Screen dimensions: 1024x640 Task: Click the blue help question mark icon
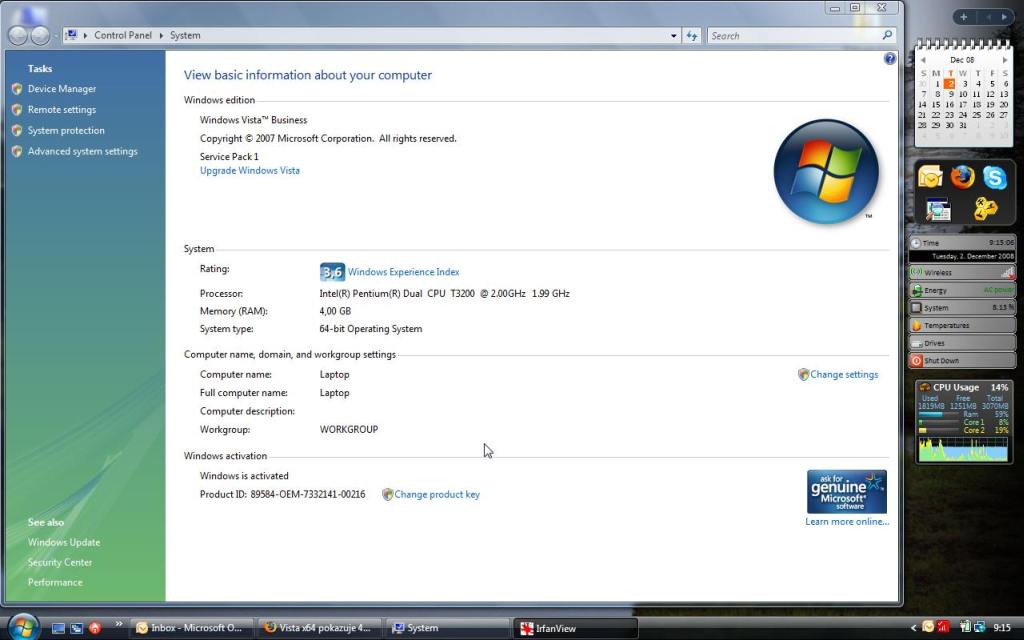pyautogui.click(x=890, y=59)
